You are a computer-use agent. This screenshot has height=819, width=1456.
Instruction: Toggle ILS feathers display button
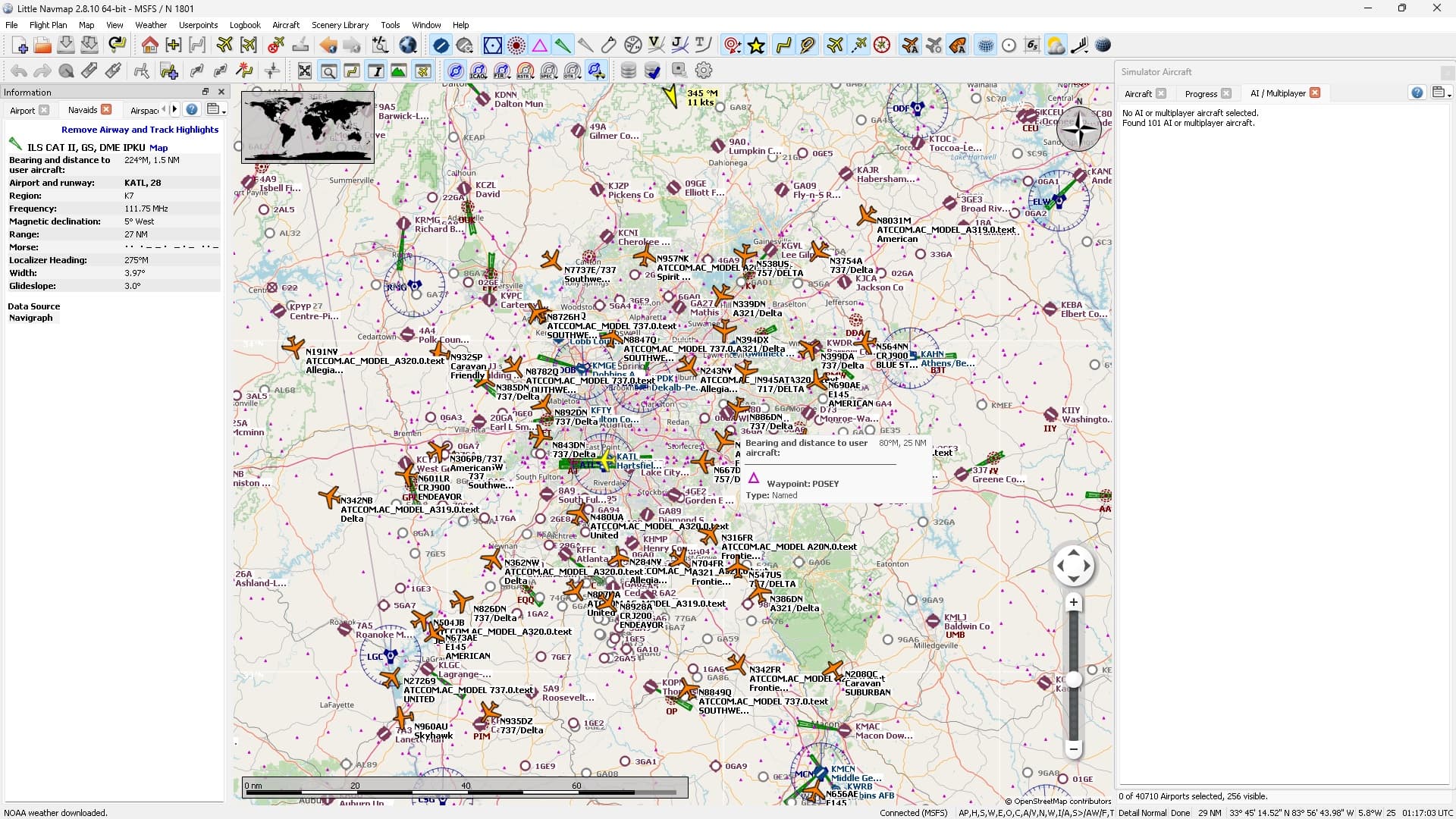pyautogui.click(x=562, y=45)
